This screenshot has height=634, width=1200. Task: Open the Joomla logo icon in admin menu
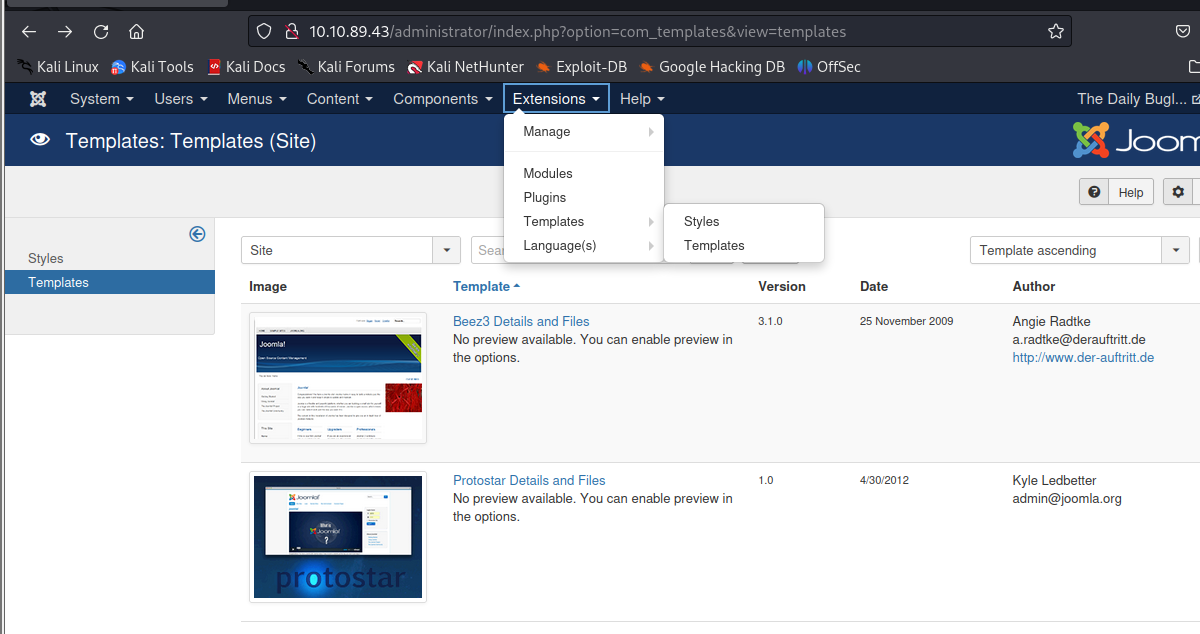(x=38, y=99)
